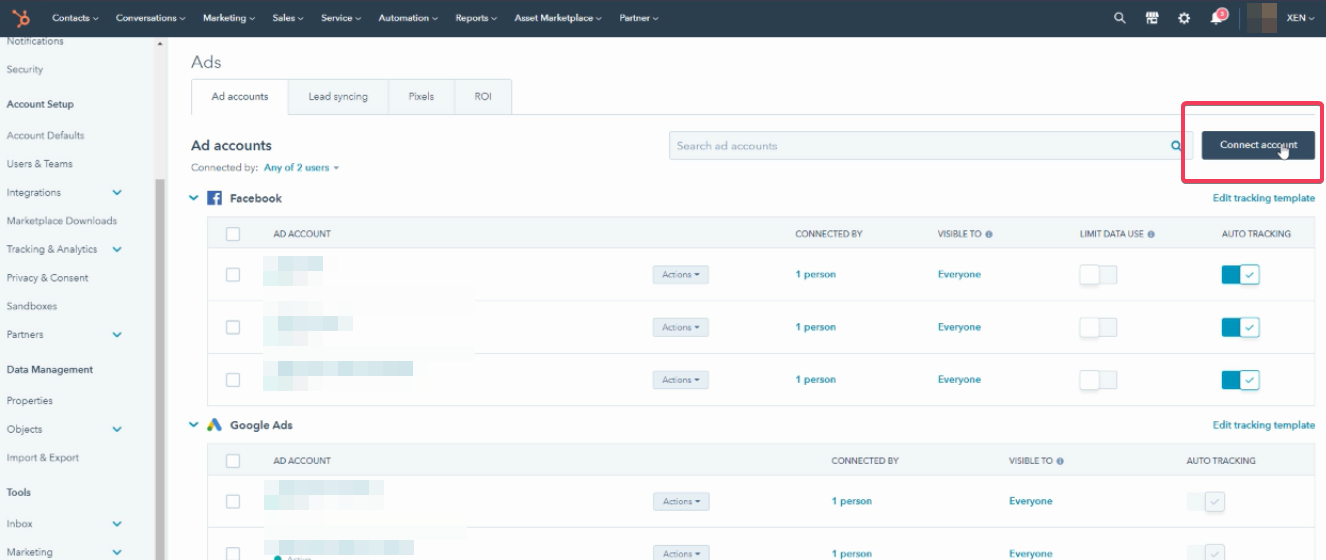Image resolution: width=1326 pixels, height=560 pixels.
Task: Click the user avatar picture
Action: 1263,18
